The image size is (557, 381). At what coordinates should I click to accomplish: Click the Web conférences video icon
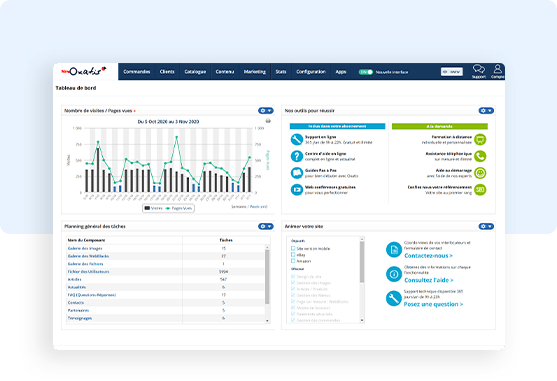coord(296,190)
